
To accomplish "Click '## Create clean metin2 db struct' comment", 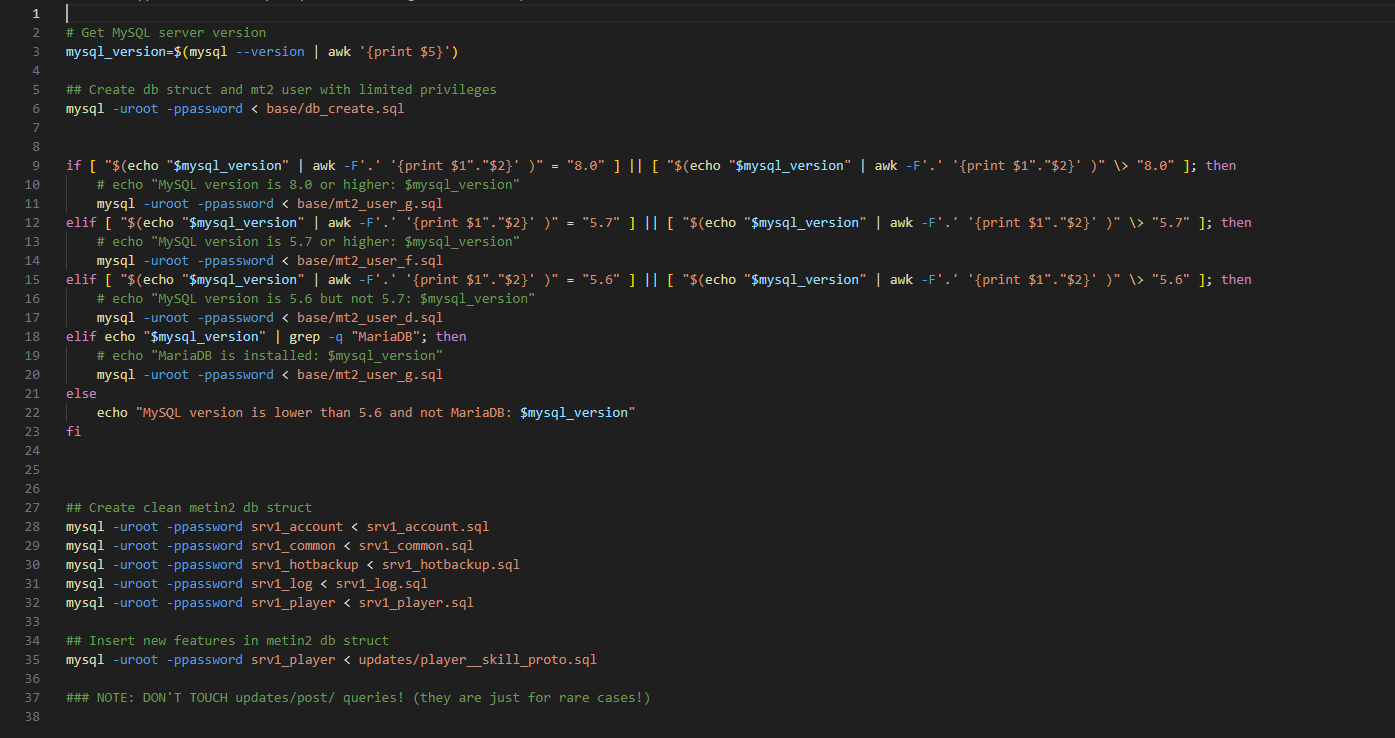I will coord(189,508).
